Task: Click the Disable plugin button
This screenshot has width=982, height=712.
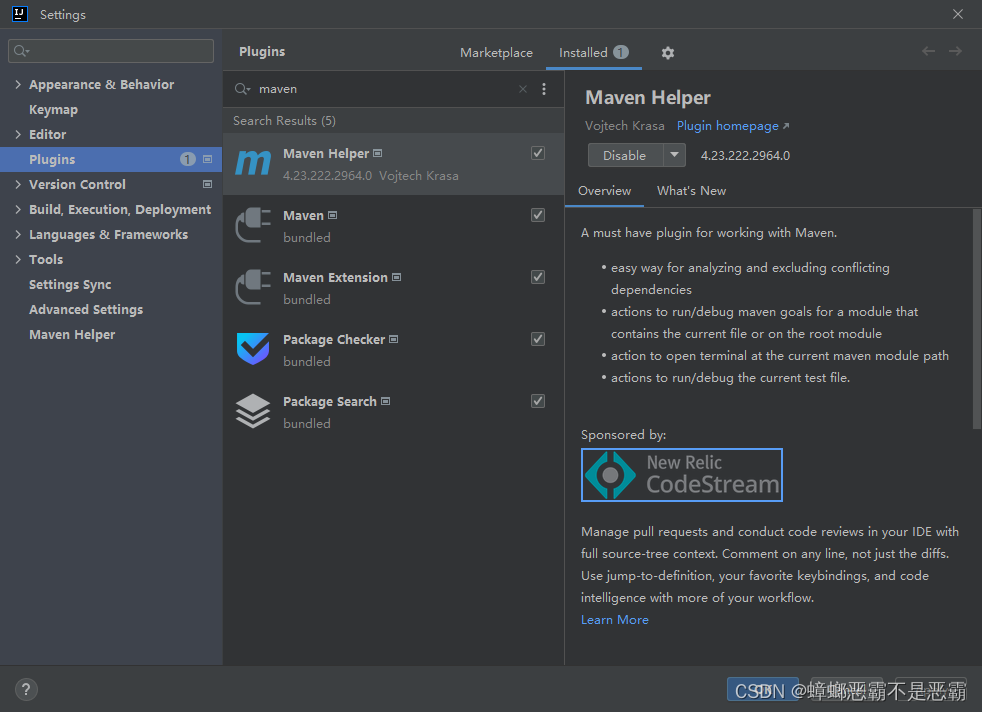Action: point(624,155)
